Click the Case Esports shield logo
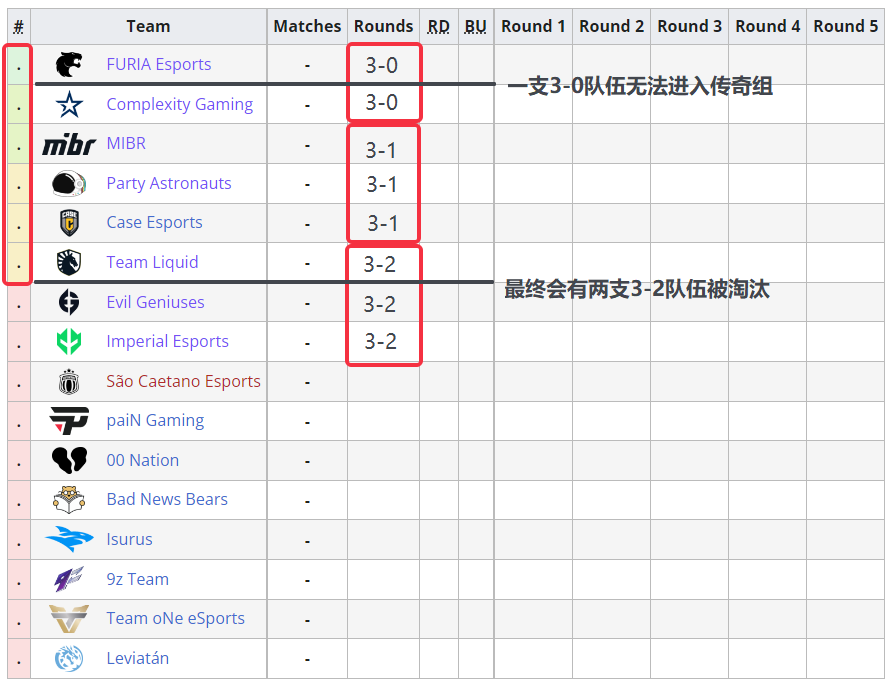Image resolution: width=887 pixels, height=684 pixels. pos(69,223)
